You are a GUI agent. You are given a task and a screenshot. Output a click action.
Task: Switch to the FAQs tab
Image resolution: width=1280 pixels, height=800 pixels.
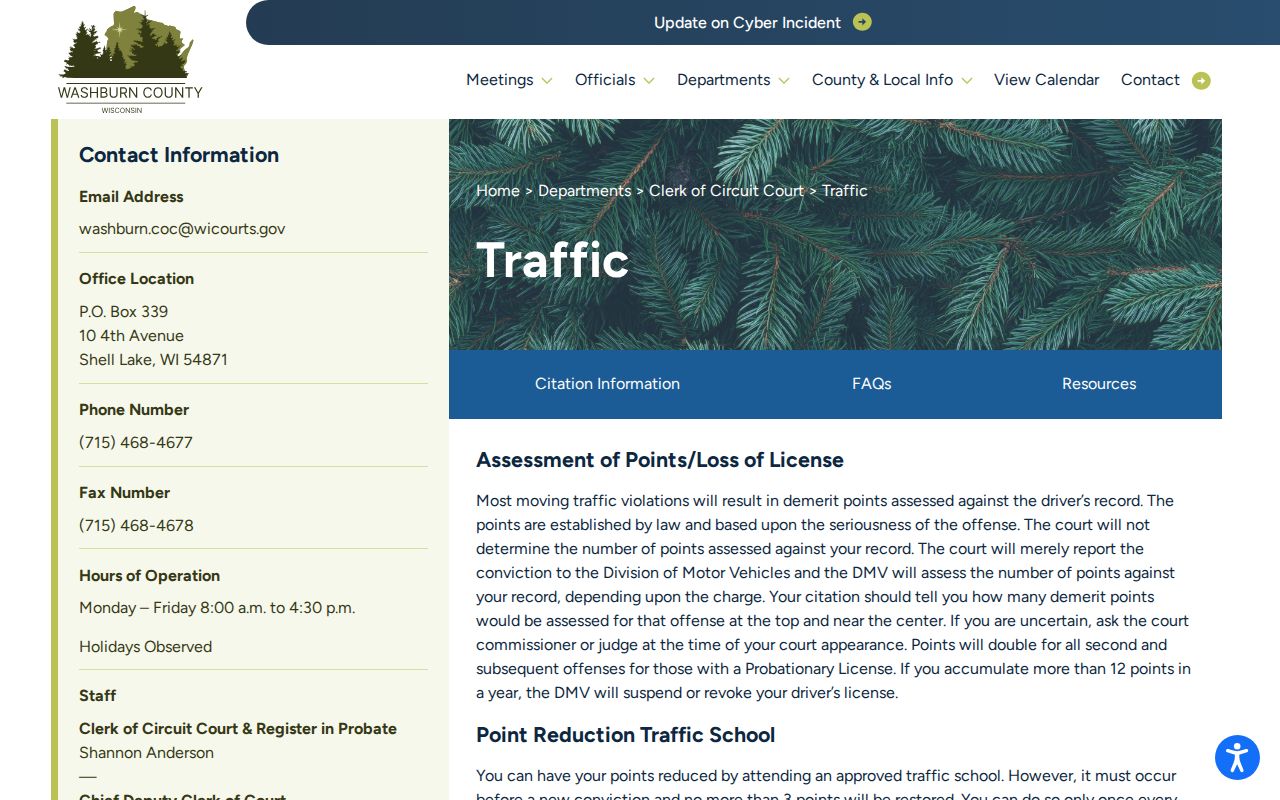(871, 384)
